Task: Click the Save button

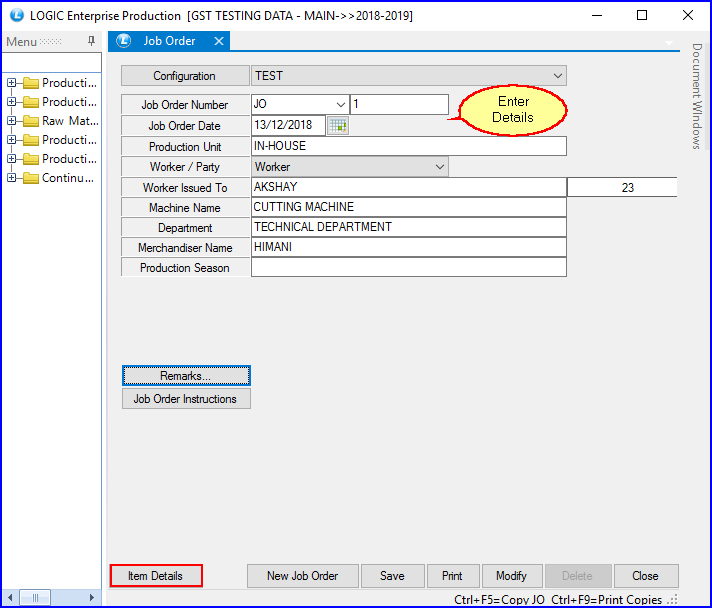Action: (392, 576)
